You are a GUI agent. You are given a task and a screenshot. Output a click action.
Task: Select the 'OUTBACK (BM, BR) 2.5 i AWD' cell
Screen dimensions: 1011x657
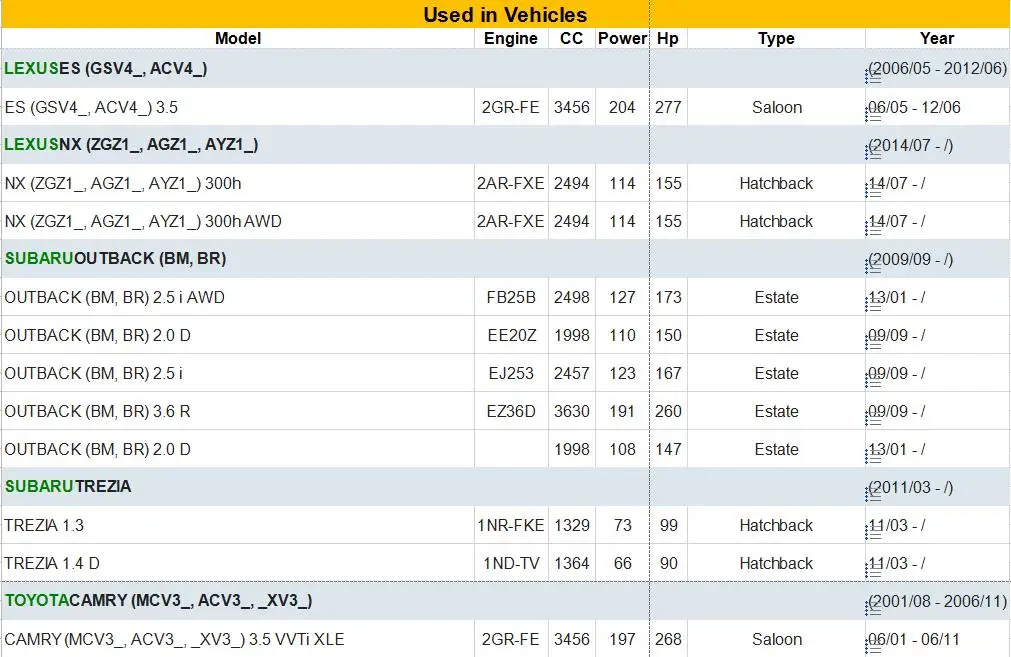pos(238,297)
